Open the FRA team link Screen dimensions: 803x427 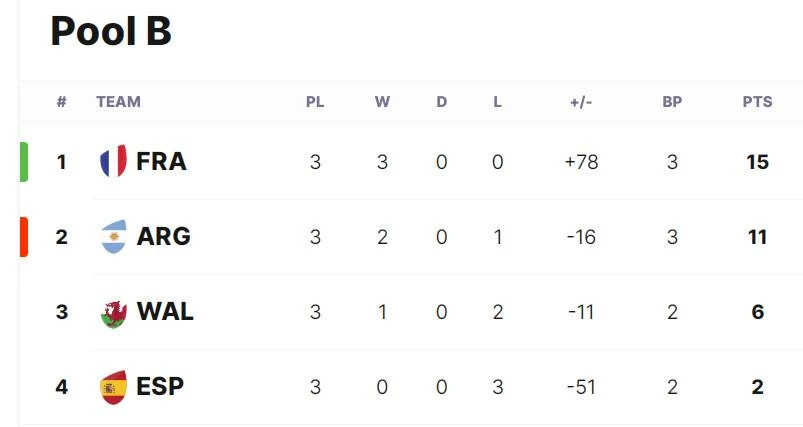tap(161, 161)
